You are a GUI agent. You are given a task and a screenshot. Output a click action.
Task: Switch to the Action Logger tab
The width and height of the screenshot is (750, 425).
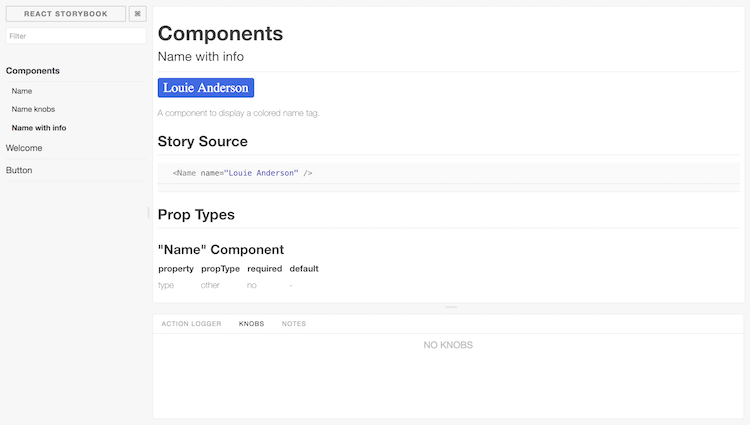coord(191,324)
